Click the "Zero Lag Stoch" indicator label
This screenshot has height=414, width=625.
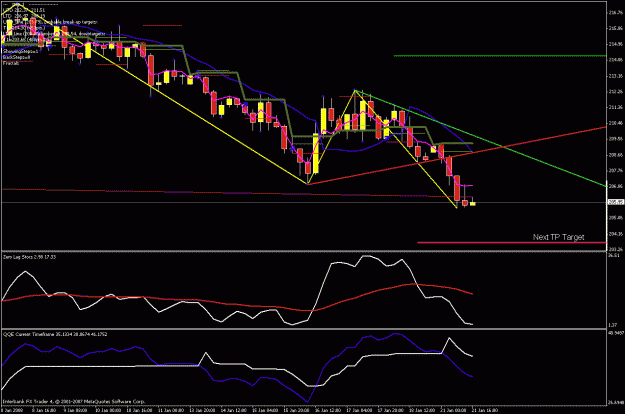[x=29, y=257]
